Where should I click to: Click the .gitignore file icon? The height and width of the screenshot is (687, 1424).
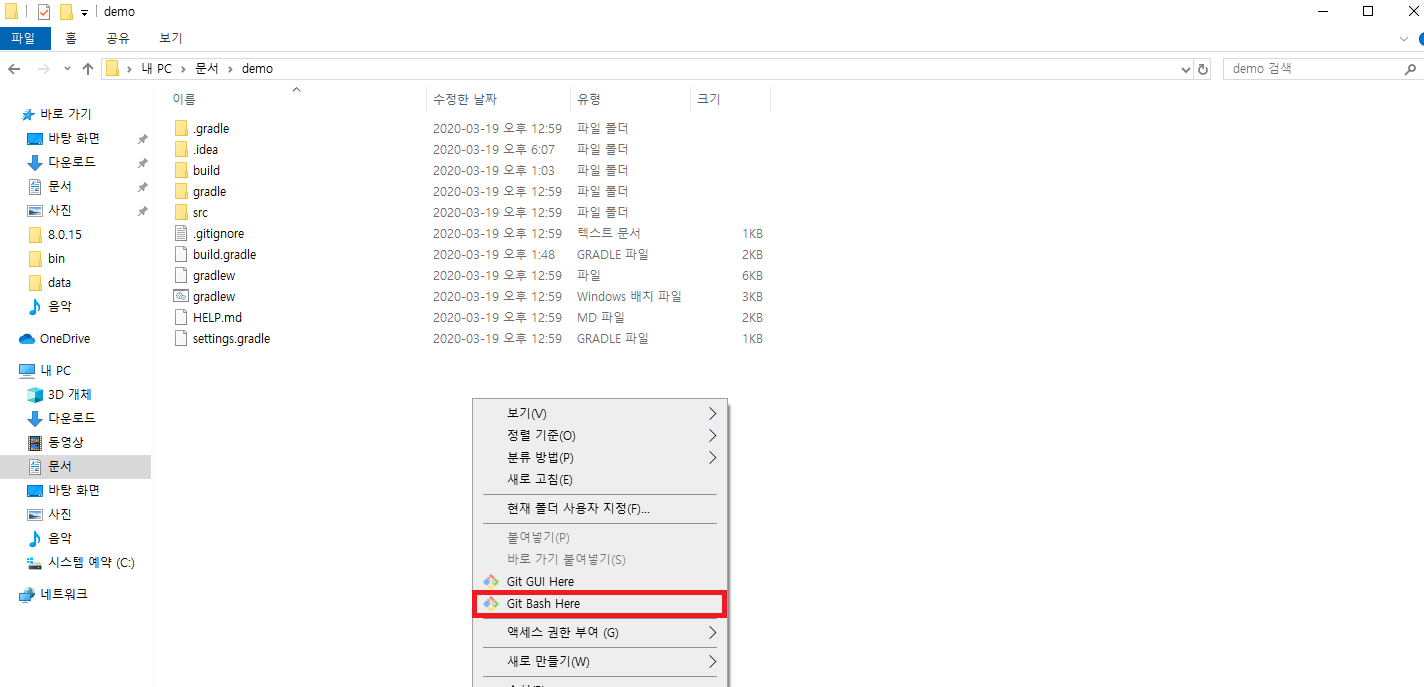tap(181, 233)
